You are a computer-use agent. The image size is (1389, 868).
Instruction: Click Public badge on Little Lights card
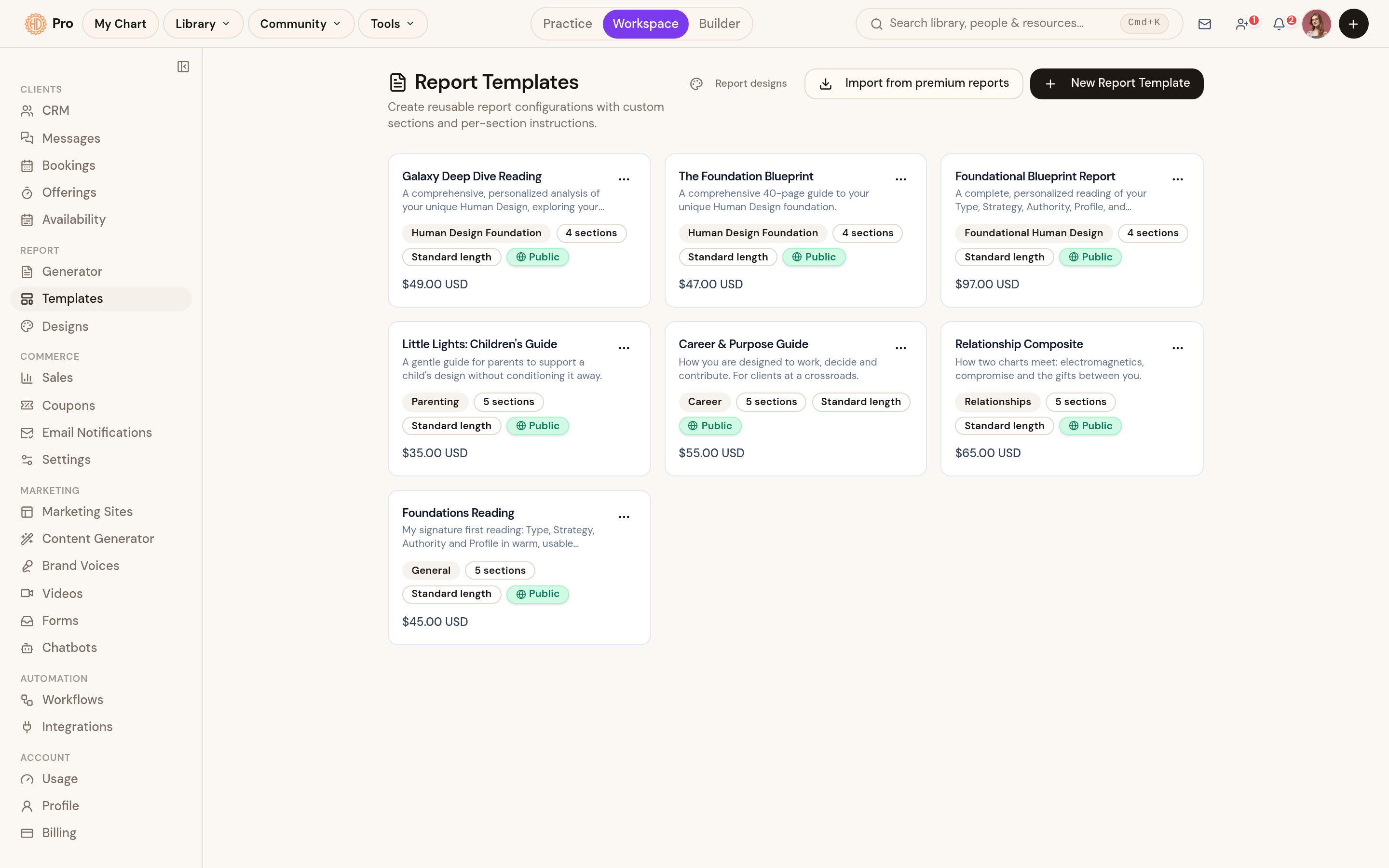(x=537, y=425)
